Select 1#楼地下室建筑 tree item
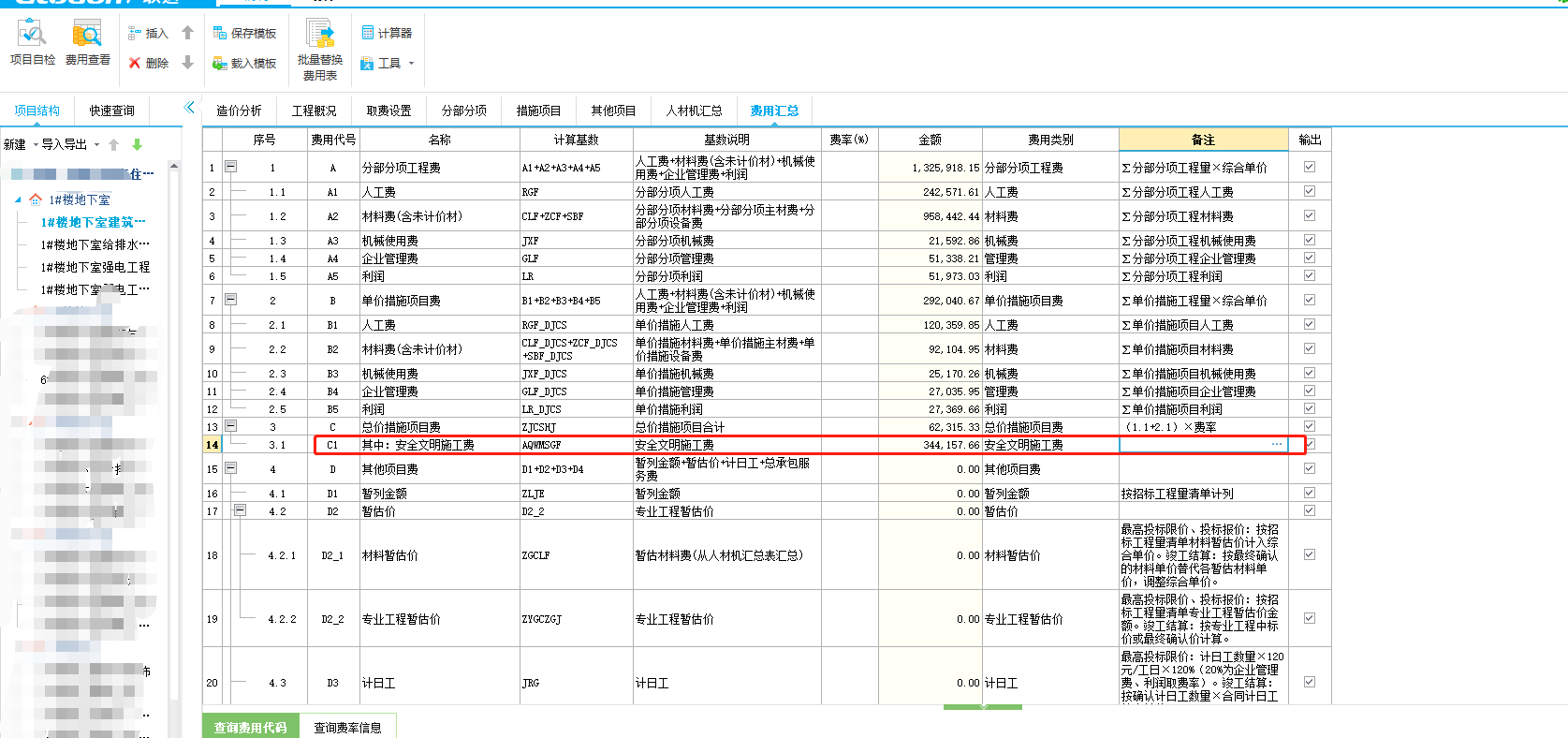The height and width of the screenshot is (738, 1568). click(93, 222)
